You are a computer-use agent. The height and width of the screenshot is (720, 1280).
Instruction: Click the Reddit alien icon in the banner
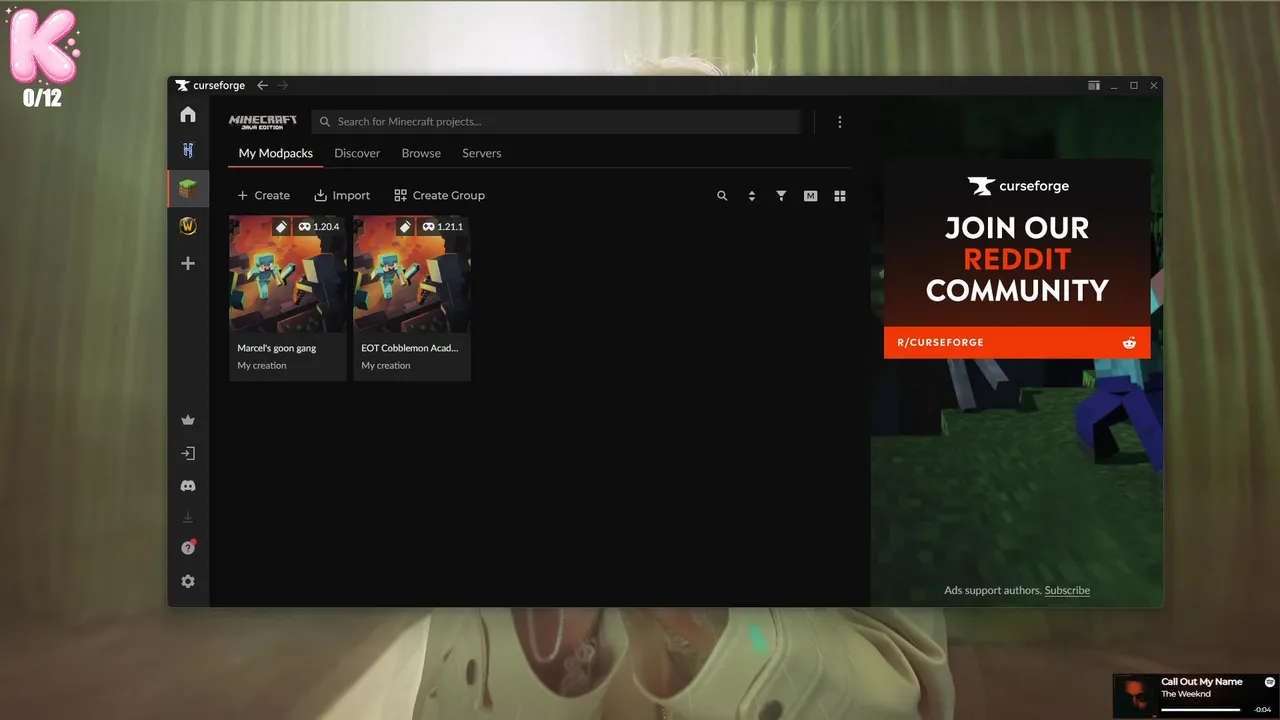1129,342
